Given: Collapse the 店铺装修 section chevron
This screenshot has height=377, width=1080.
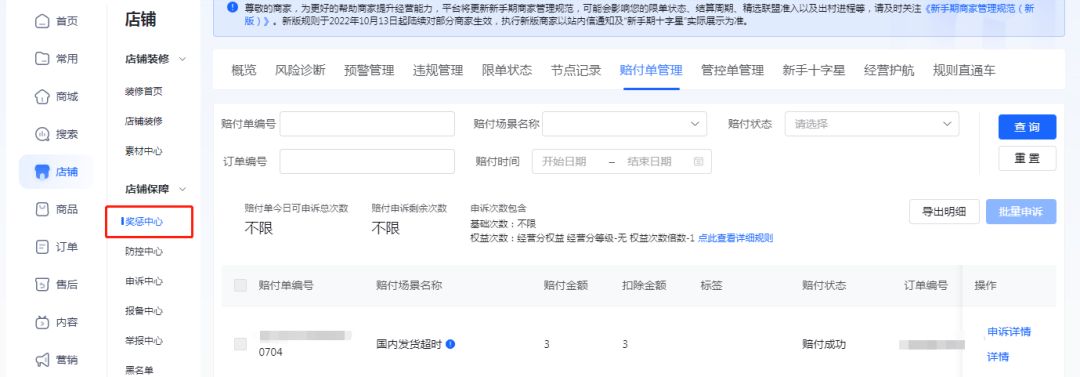Looking at the screenshot, I should point(183,59).
